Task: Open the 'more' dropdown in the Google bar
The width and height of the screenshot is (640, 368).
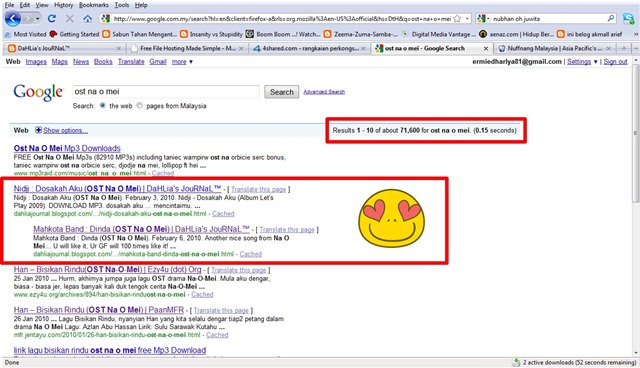Action: 182,62
